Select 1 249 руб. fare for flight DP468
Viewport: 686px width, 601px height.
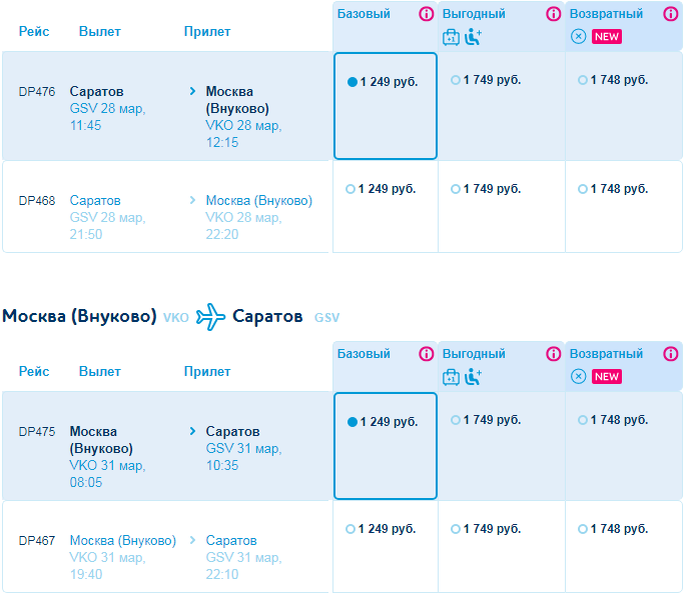381,189
